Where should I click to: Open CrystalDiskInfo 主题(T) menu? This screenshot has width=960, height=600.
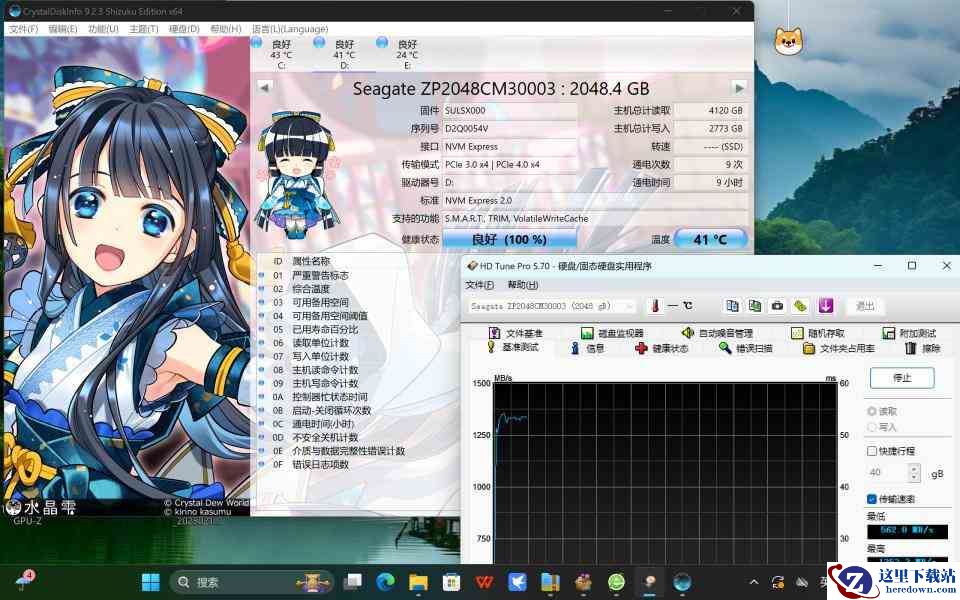[143, 29]
